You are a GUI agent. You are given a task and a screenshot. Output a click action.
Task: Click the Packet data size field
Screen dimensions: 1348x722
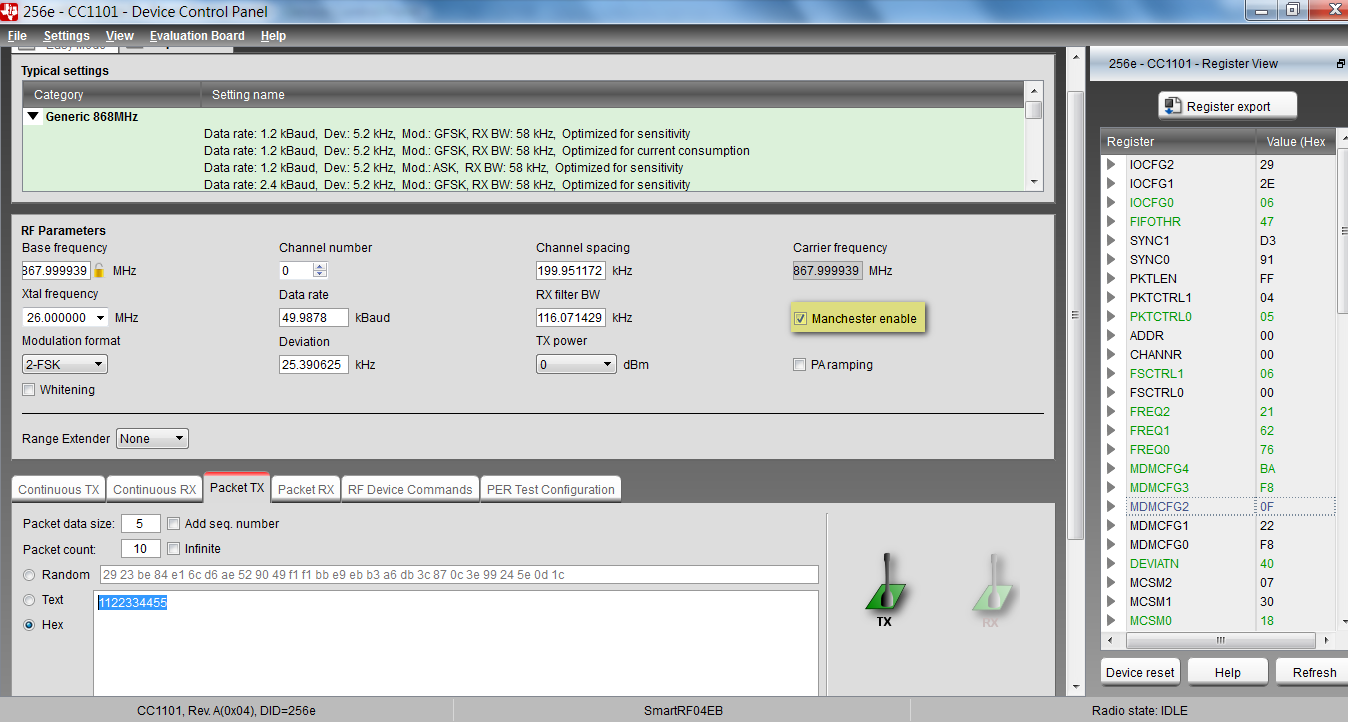(x=141, y=524)
